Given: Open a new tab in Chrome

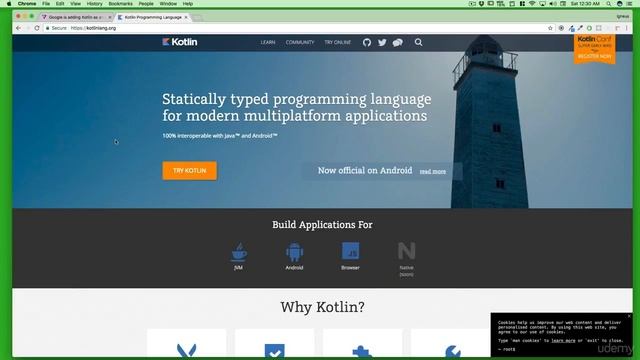Looking at the screenshot, I should click(197, 18).
